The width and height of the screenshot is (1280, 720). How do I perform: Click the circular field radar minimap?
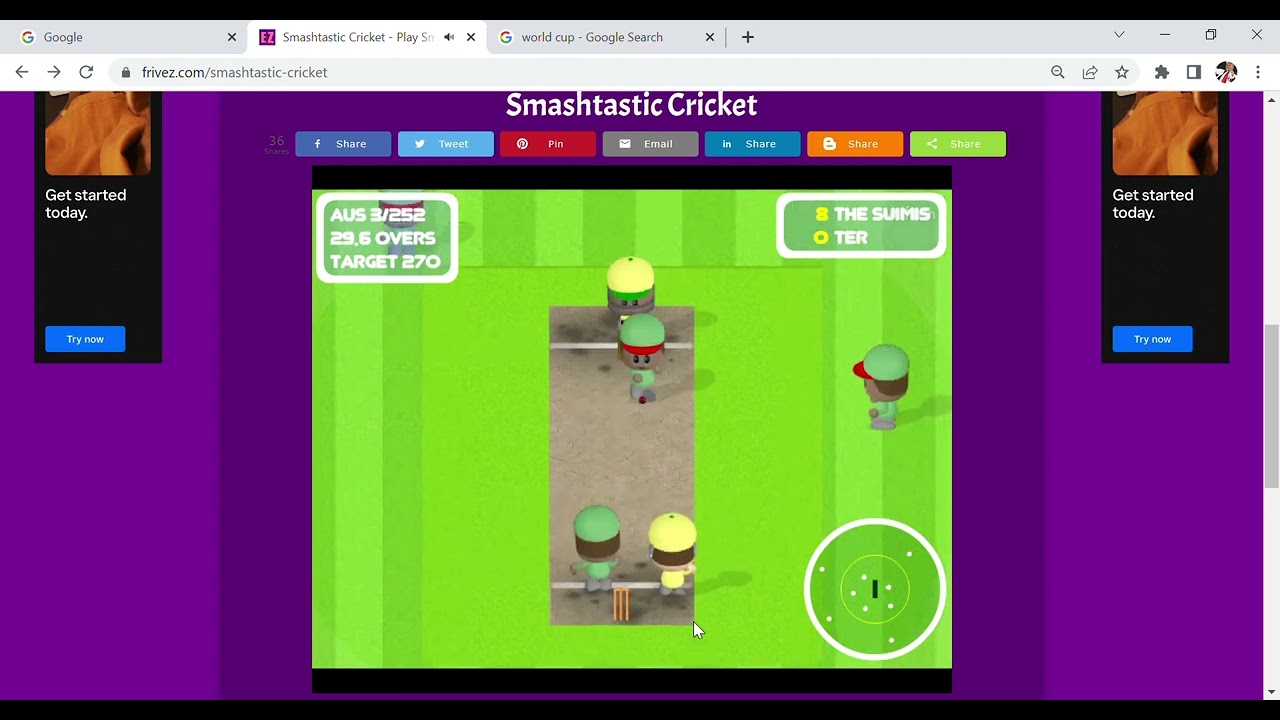click(875, 589)
